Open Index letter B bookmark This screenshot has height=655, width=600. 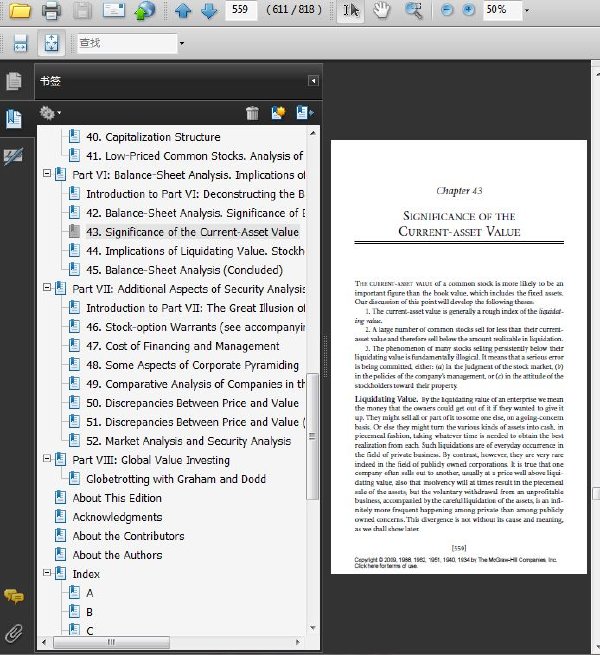click(x=89, y=612)
